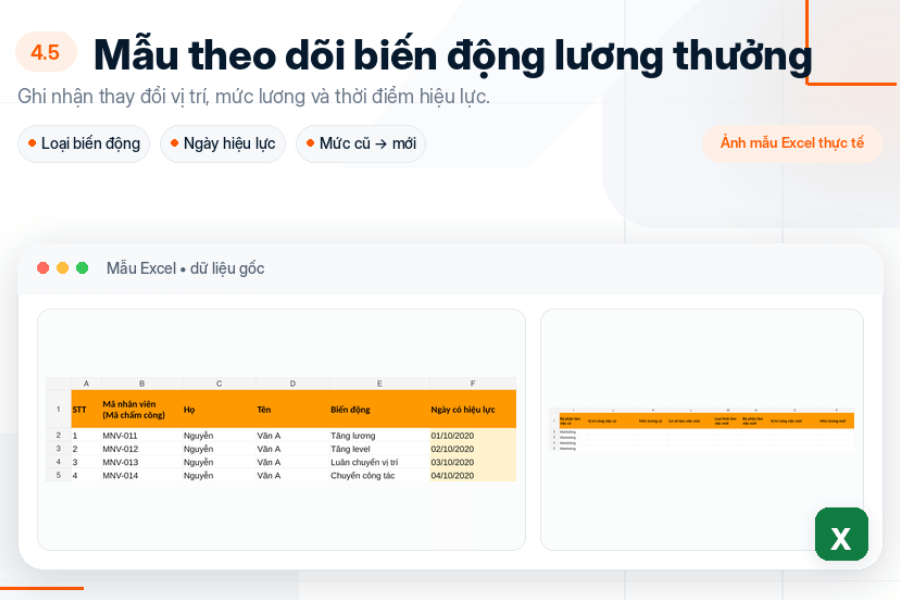Click cell 'Tăng lương'
Screen dimensions: 900x600
(x=379, y=436)
